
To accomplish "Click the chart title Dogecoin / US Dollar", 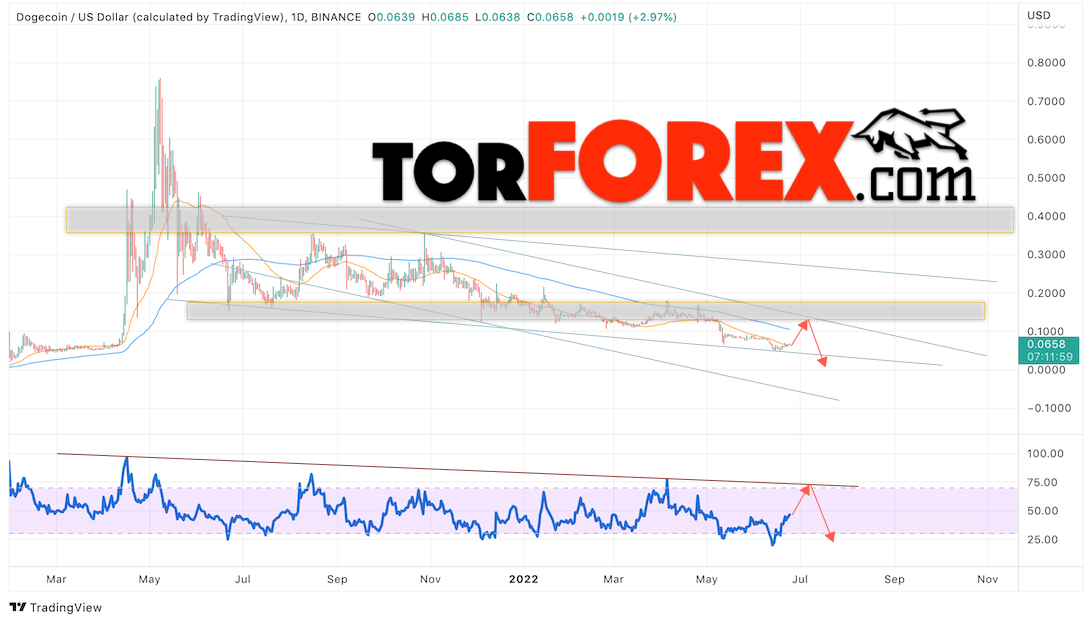I will click(x=72, y=17).
